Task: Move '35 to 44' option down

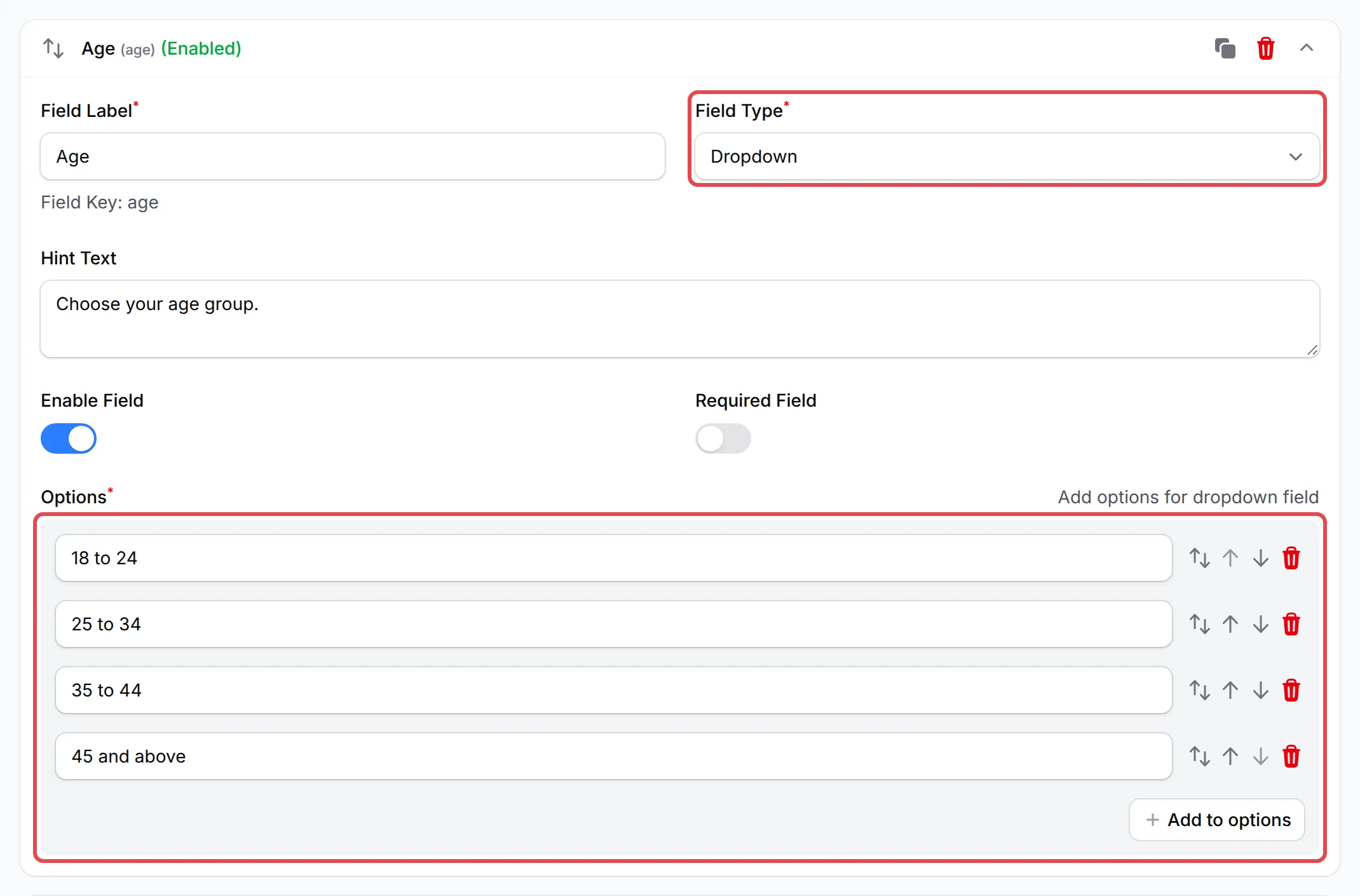Action: pyautogui.click(x=1261, y=690)
